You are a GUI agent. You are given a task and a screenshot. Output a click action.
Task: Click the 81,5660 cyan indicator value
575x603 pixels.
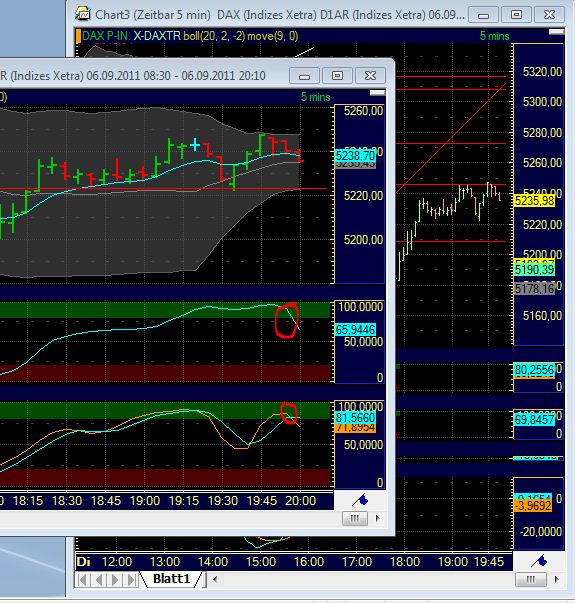click(x=355, y=418)
